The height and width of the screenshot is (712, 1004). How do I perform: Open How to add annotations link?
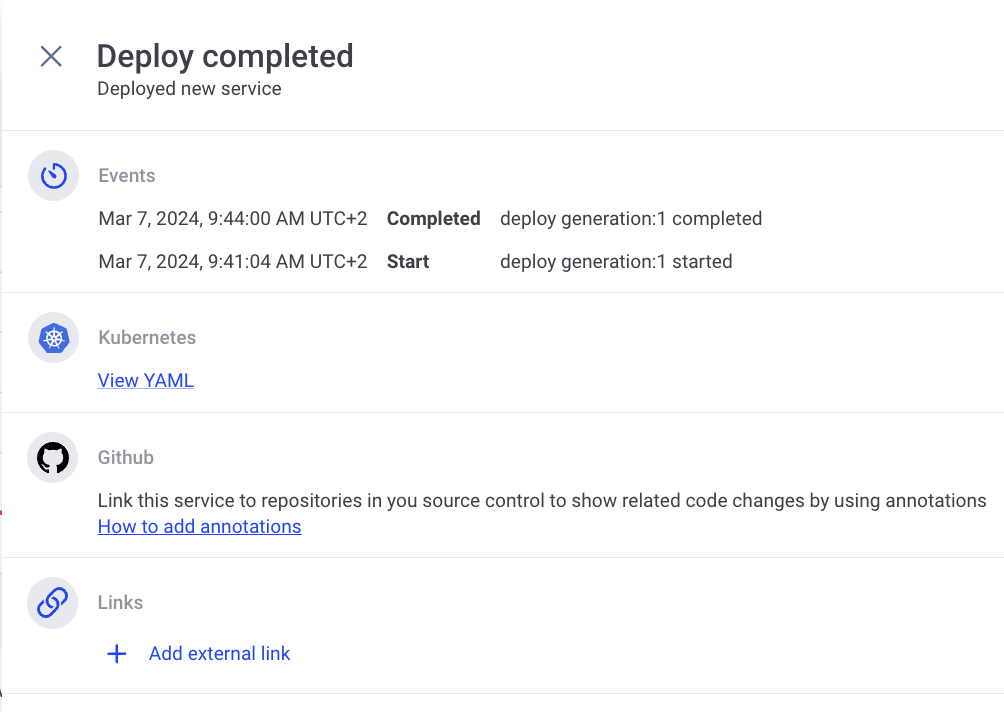(x=199, y=527)
